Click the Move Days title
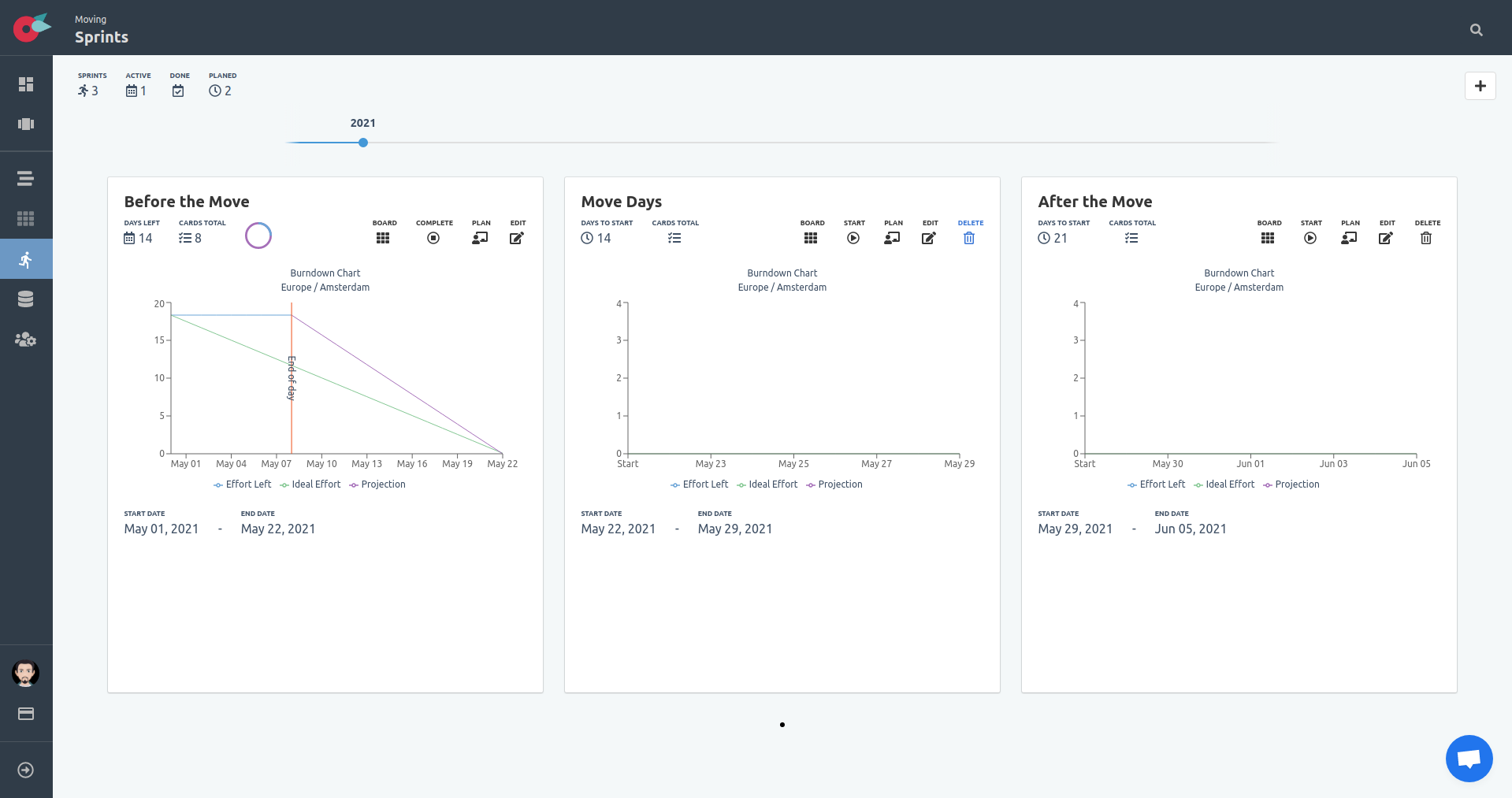Screen dimensions: 1512x798 pos(622,202)
